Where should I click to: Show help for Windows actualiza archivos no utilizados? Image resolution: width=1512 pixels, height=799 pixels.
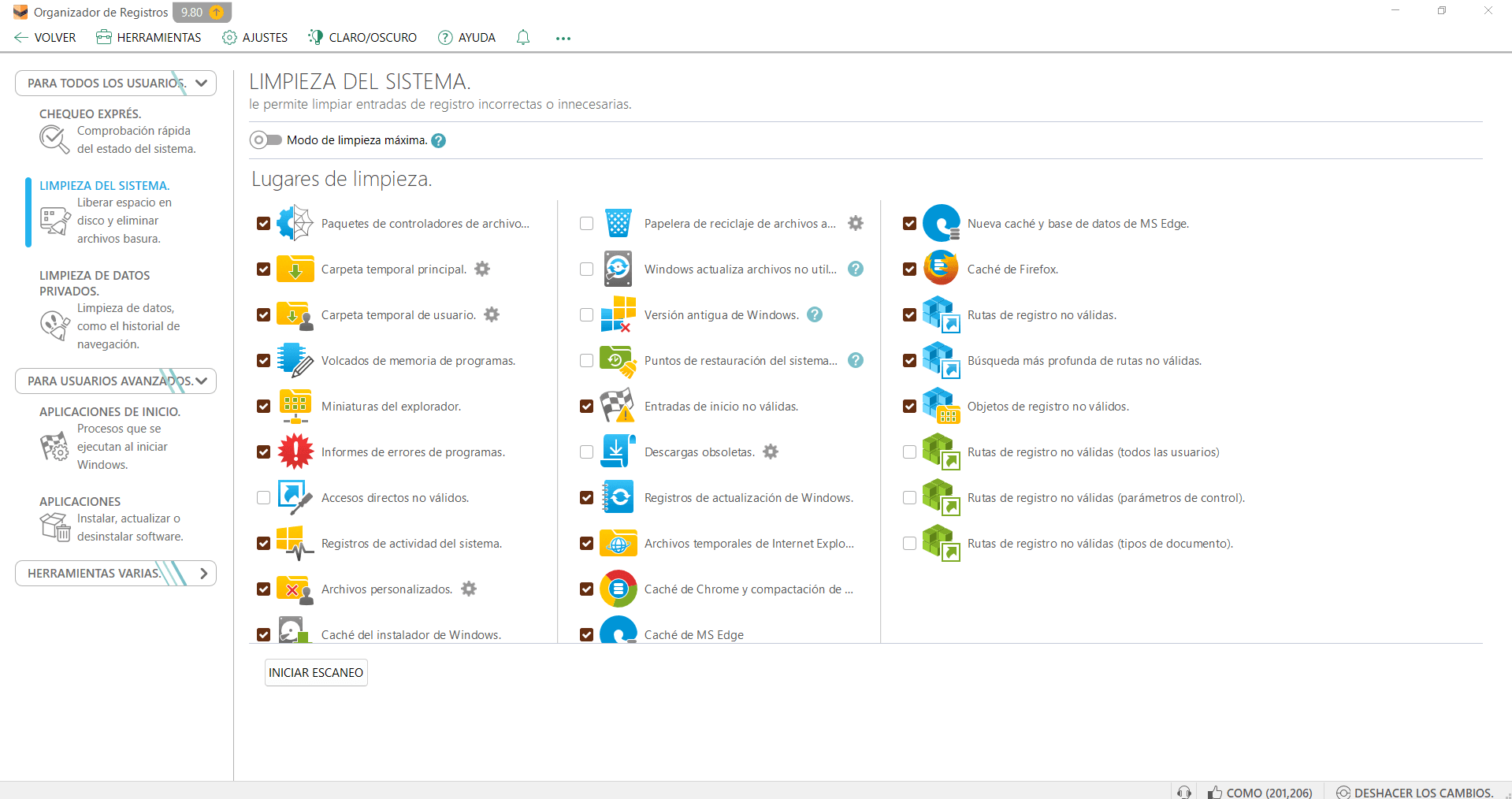(856, 269)
